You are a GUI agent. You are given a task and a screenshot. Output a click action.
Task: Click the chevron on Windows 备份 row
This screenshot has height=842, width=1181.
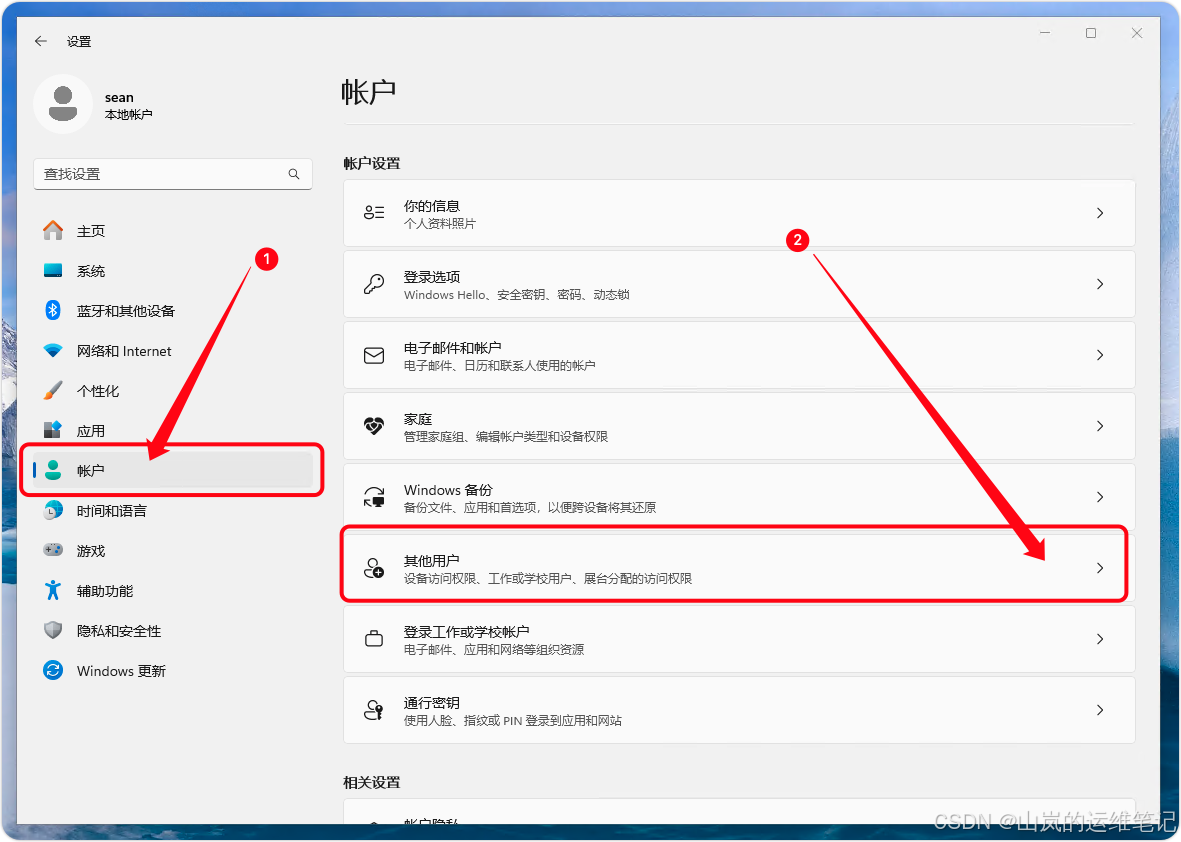(1100, 497)
